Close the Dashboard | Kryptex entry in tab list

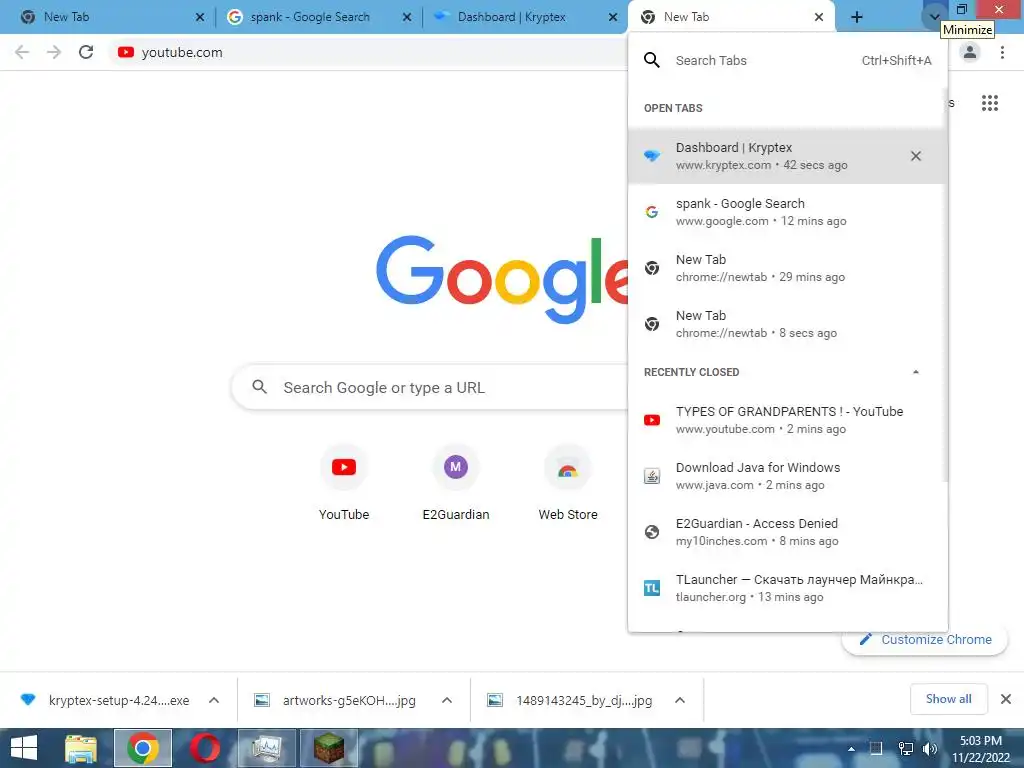coord(916,156)
